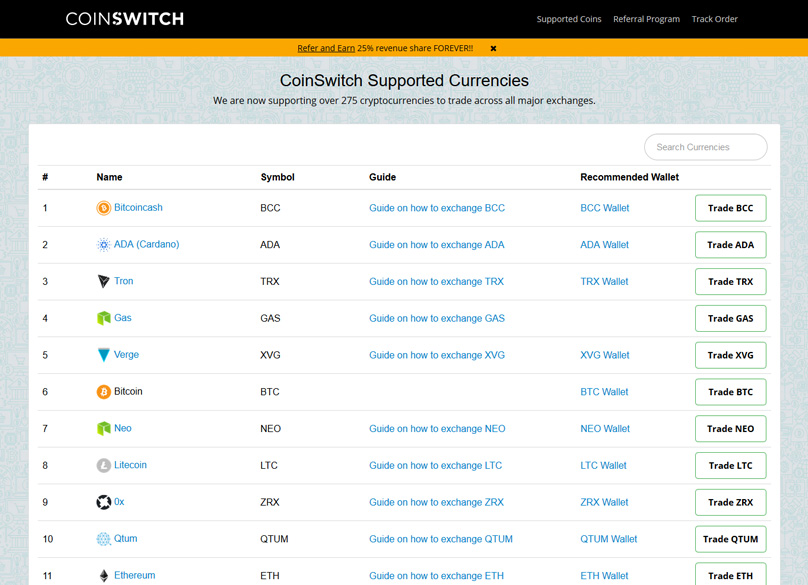Click the Neo coin icon
808x585 pixels.
(104, 428)
